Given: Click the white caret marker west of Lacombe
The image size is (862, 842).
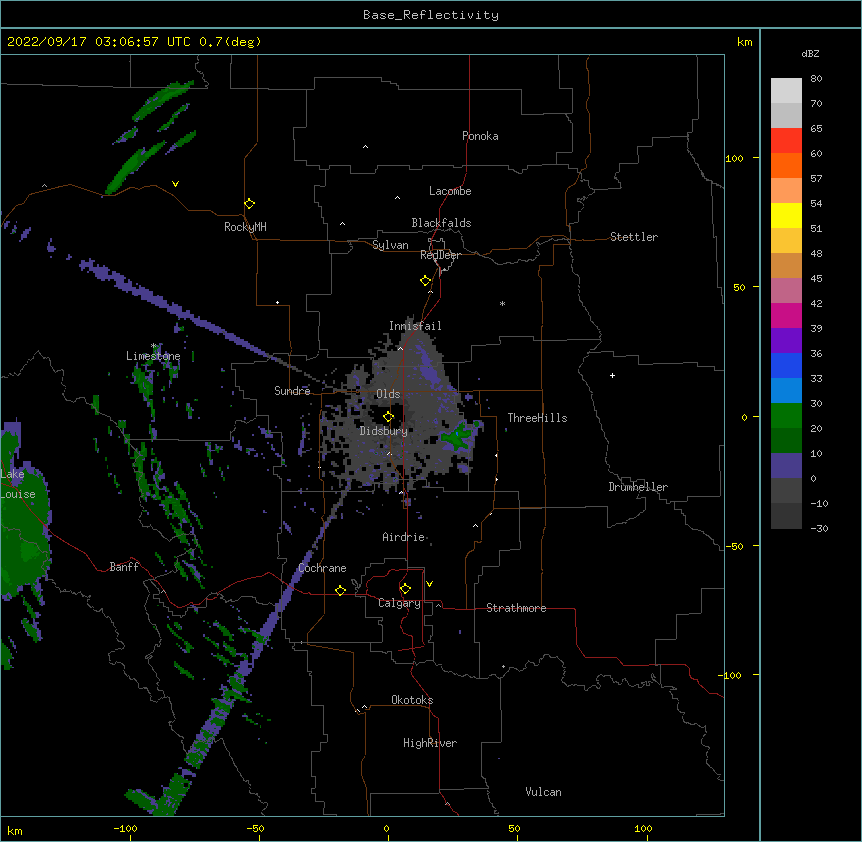Looking at the screenshot, I should coord(397,198).
